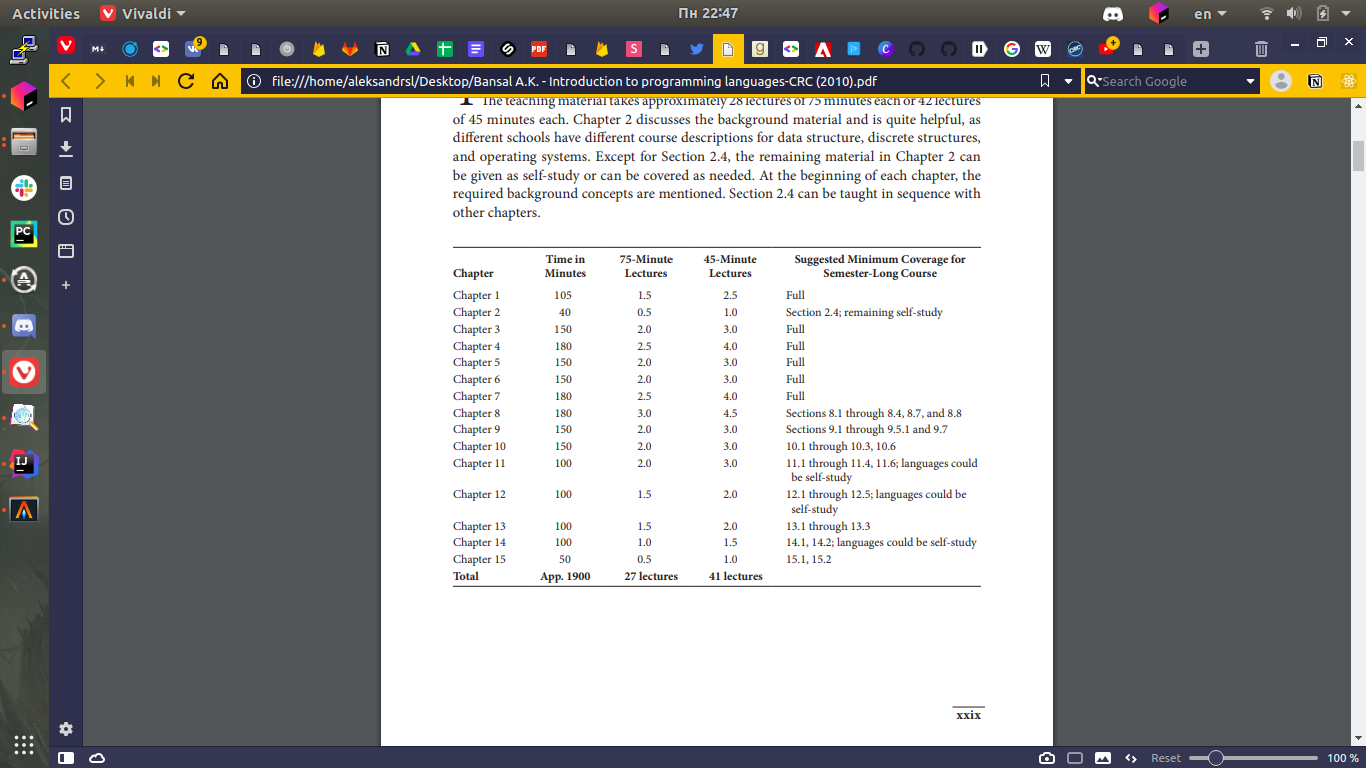Switch to the Goodreads tab

(760, 48)
